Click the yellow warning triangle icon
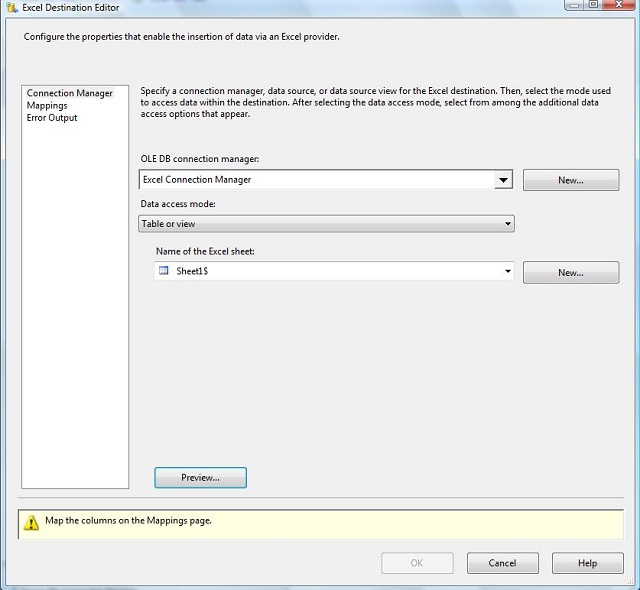This screenshot has height=590, width=640. click(x=32, y=522)
